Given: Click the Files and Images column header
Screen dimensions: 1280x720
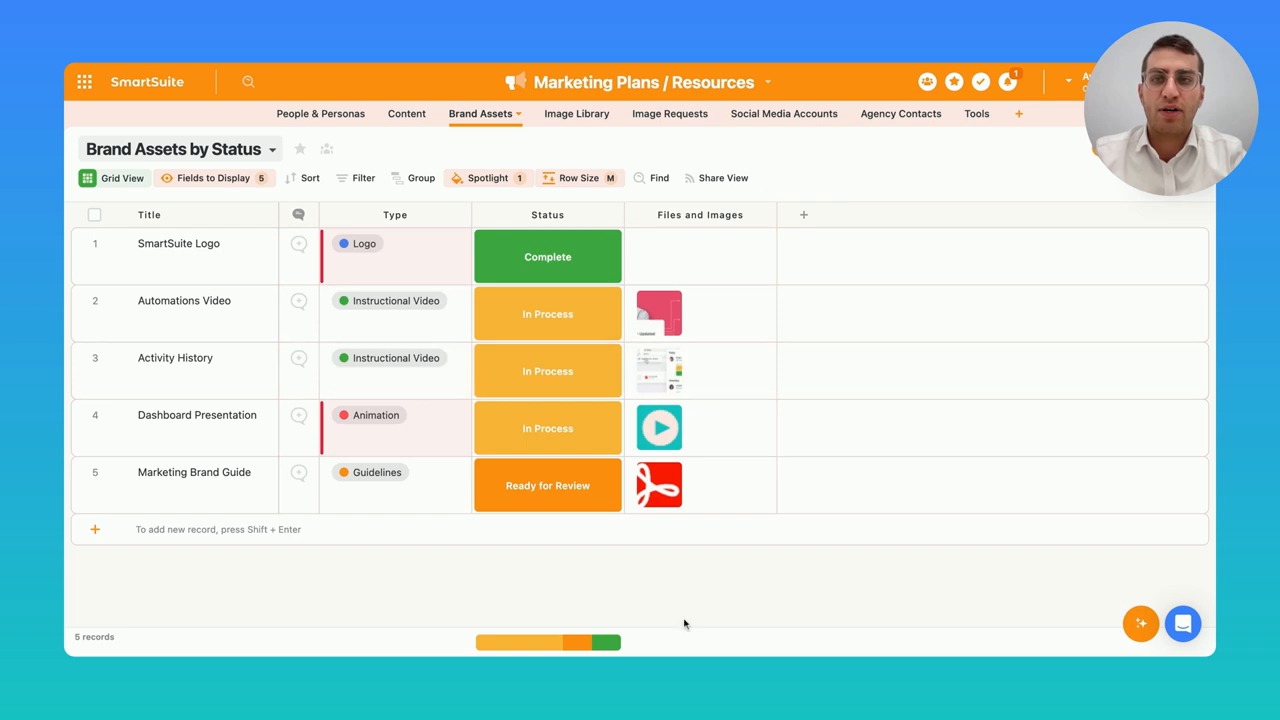Looking at the screenshot, I should tap(700, 215).
